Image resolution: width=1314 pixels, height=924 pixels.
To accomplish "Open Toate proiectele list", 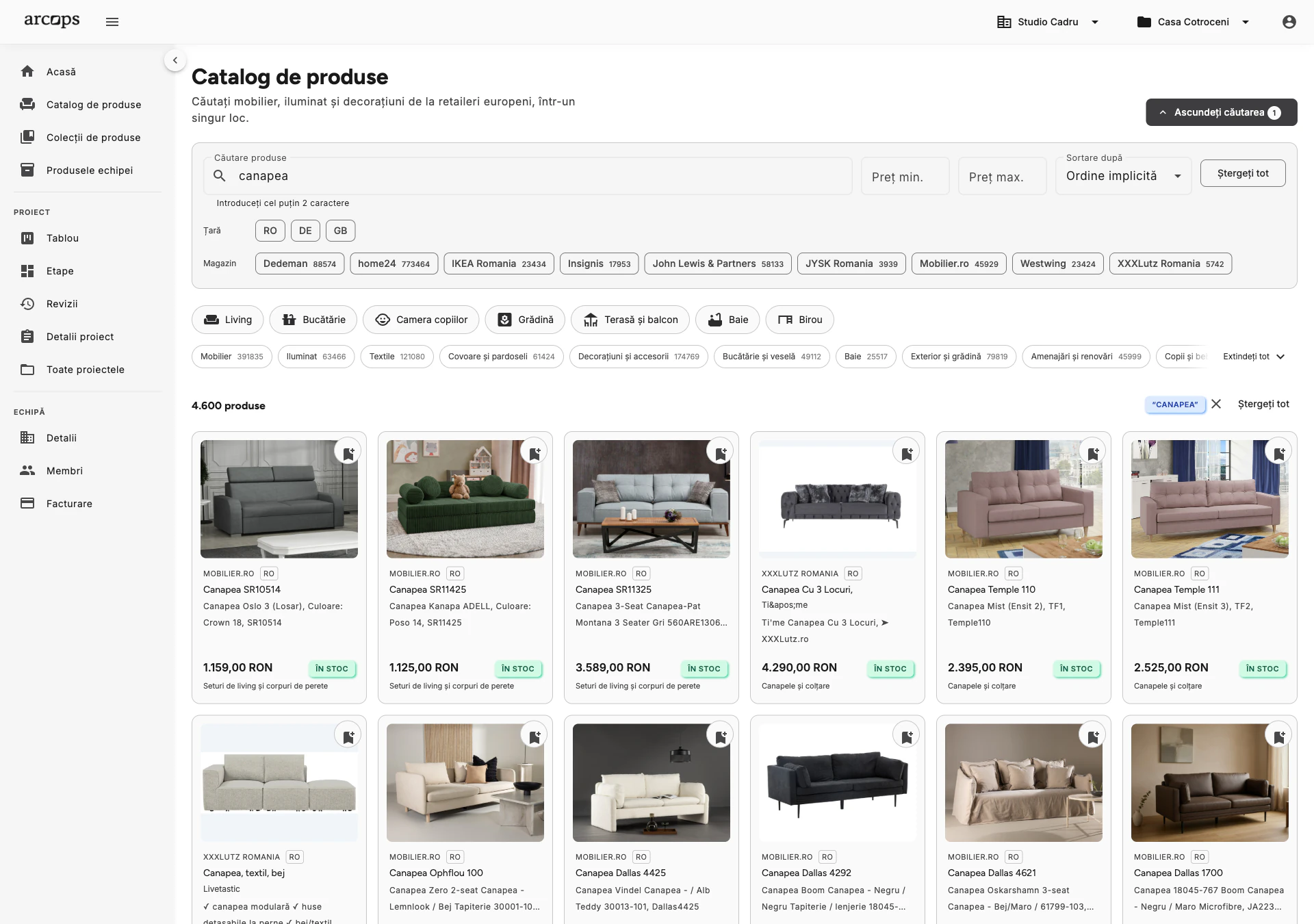I will click(x=88, y=370).
